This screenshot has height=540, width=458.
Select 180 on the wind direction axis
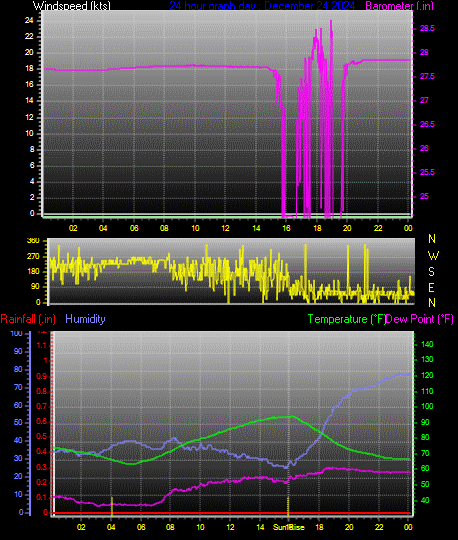(33, 271)
